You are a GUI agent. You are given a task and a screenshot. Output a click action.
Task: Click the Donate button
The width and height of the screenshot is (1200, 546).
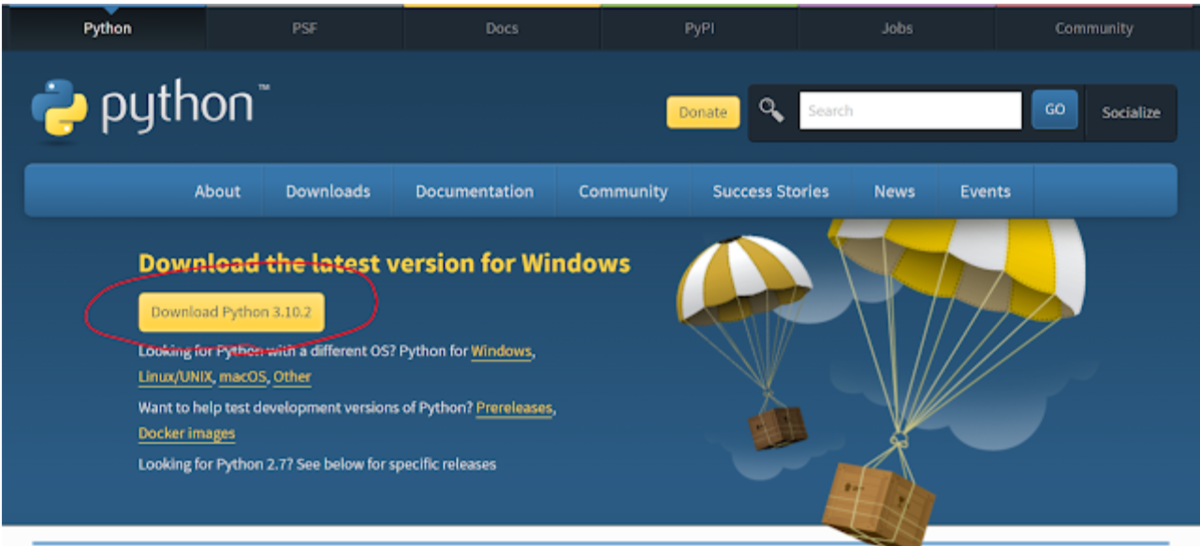(703, 112)
